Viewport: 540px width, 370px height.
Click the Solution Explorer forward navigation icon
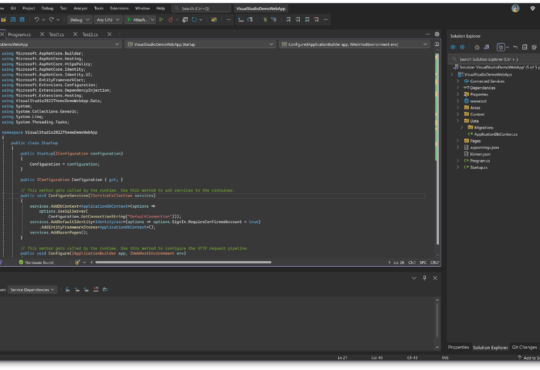[462, 47]
